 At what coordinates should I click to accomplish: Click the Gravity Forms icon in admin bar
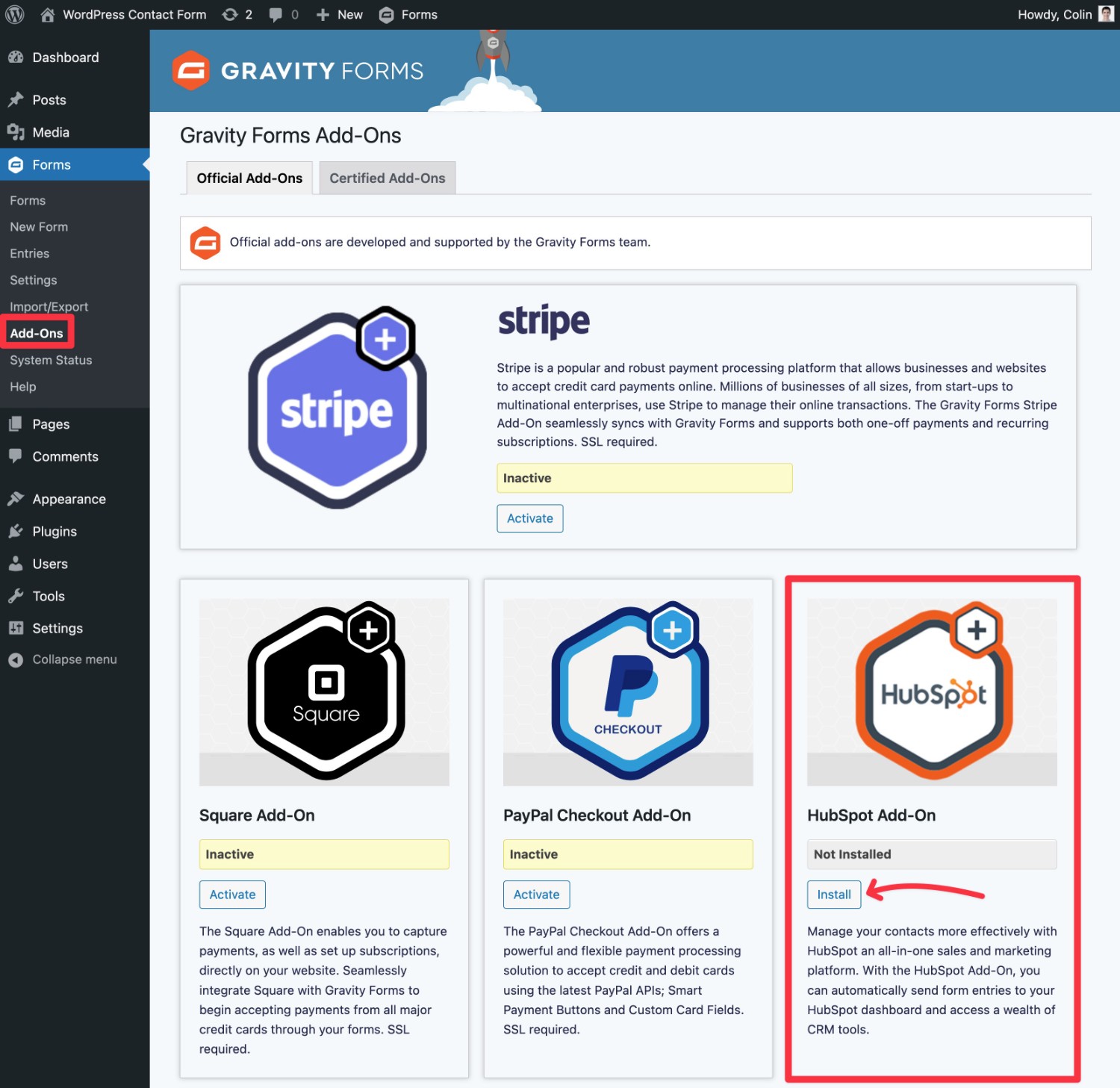click(386, 14)
